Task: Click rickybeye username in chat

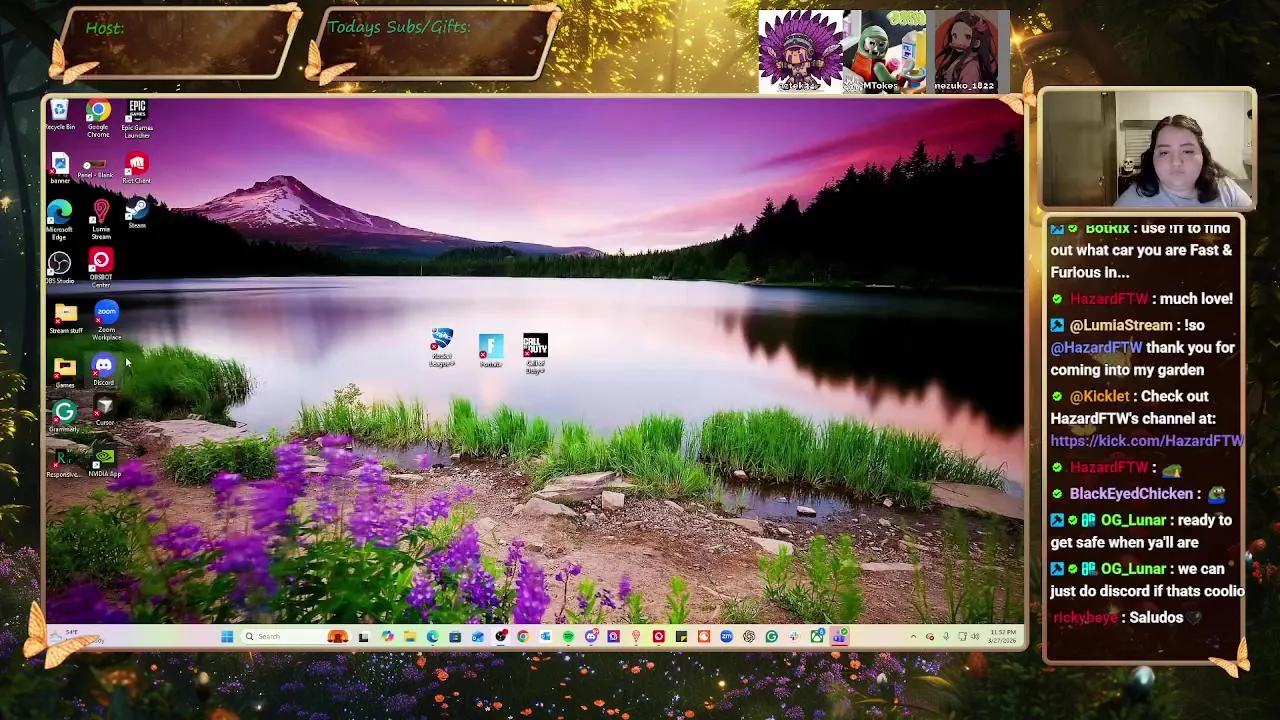Action: [1084, 618]
